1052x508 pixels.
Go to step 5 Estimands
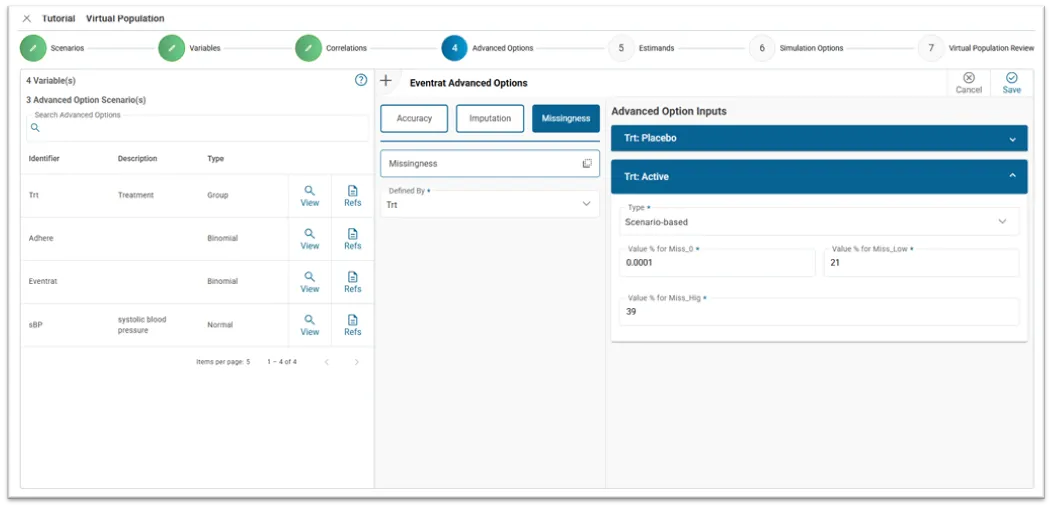[621, 48]
